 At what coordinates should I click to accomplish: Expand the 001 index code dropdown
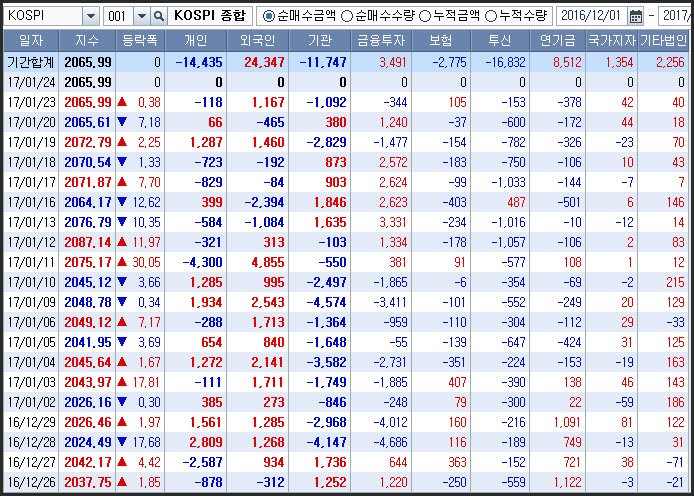pos(142,16)
